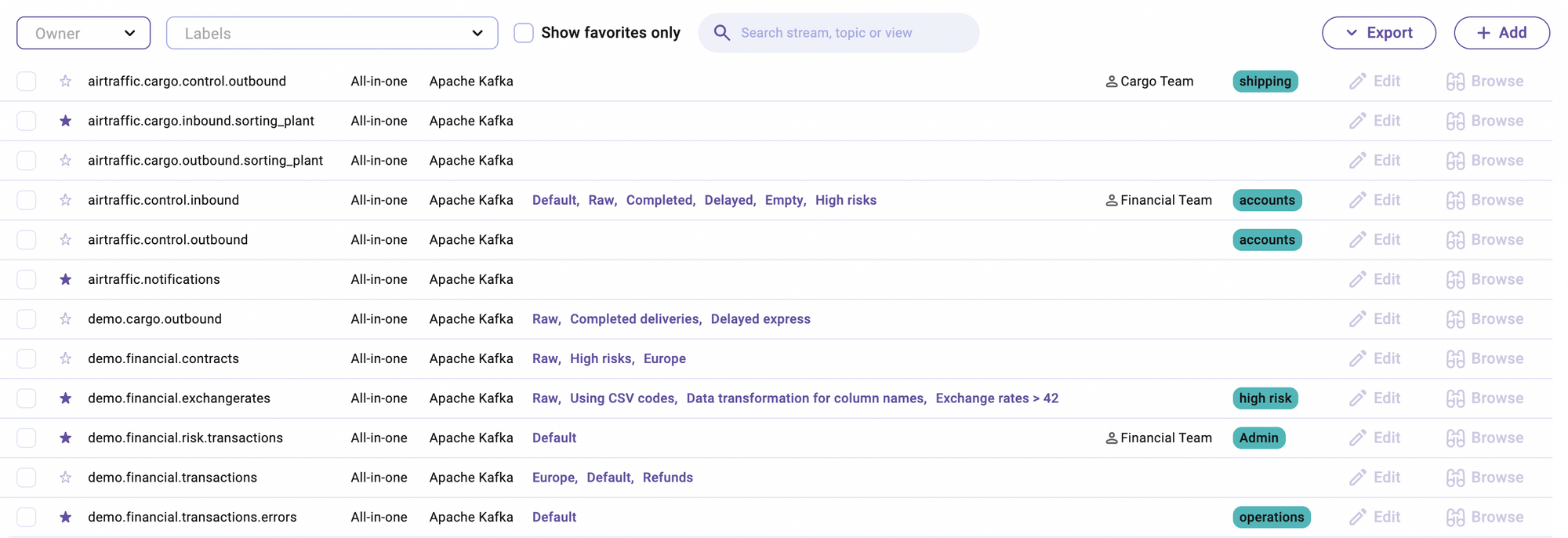Unfavorite airtraffic.cargo.inbound.sorting_plant star

coord(66,121)
